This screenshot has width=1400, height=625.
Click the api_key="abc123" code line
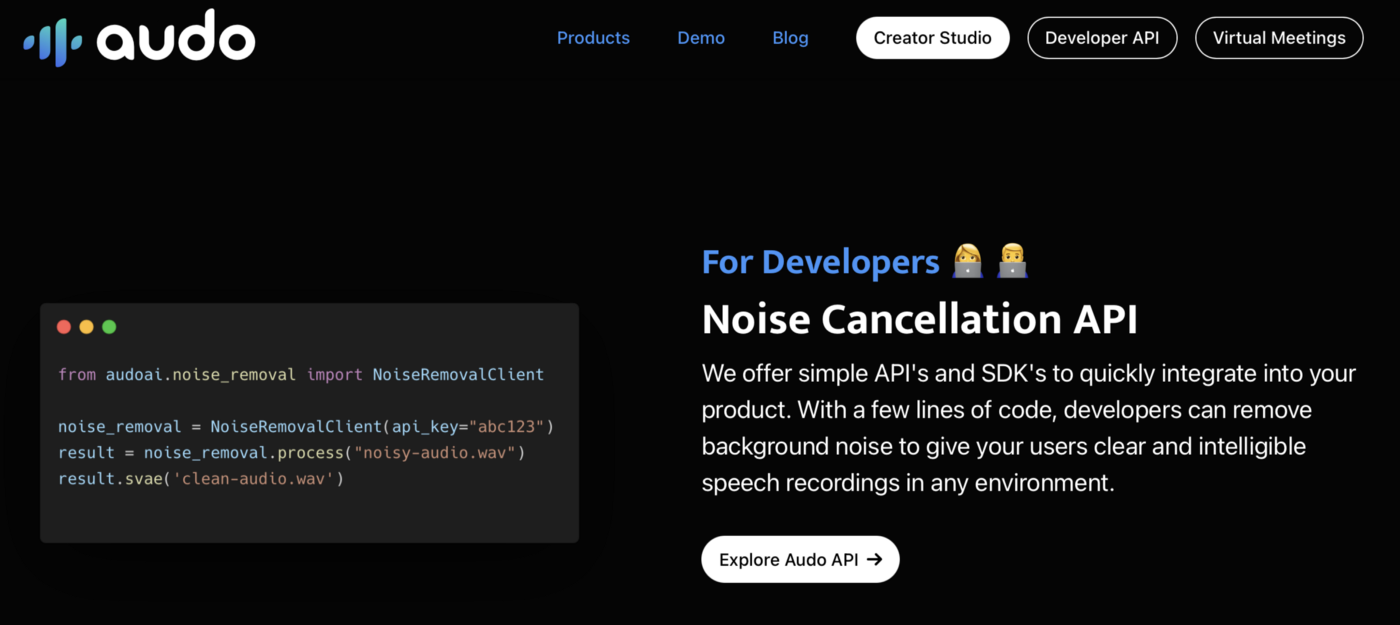coord(306,426)
